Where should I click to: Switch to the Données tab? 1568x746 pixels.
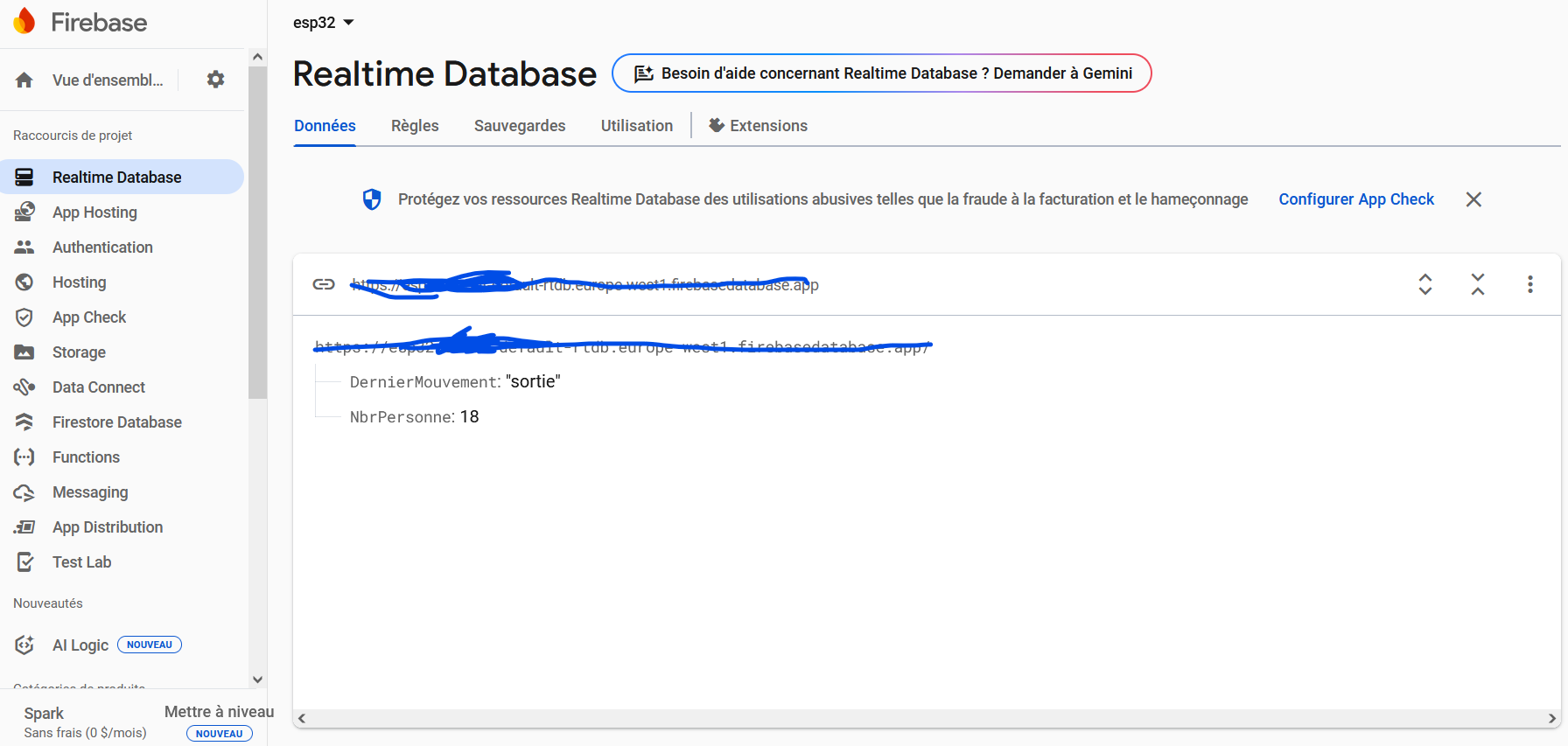point(325,126)
